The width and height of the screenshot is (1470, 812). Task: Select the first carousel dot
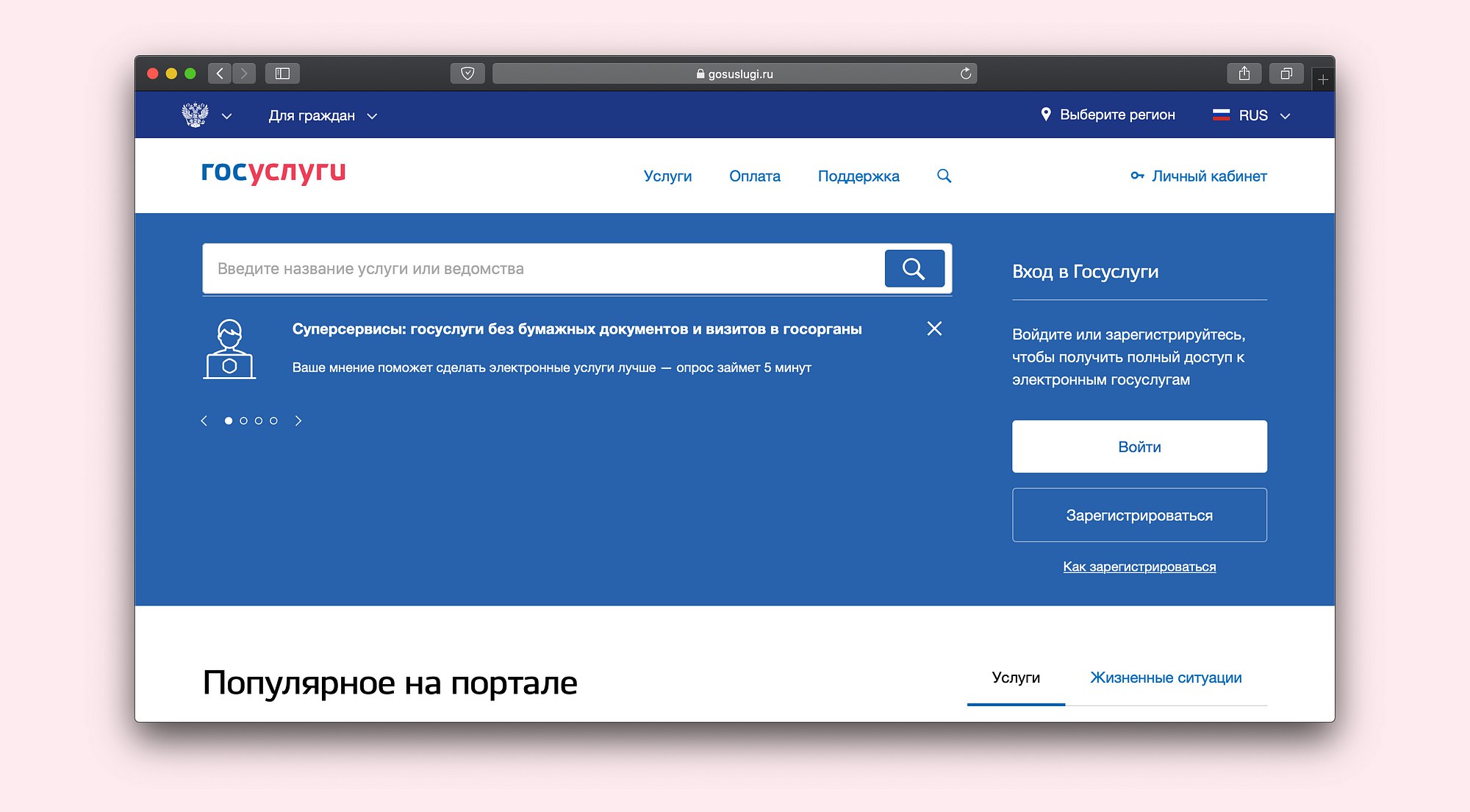[x=229, y=421]
